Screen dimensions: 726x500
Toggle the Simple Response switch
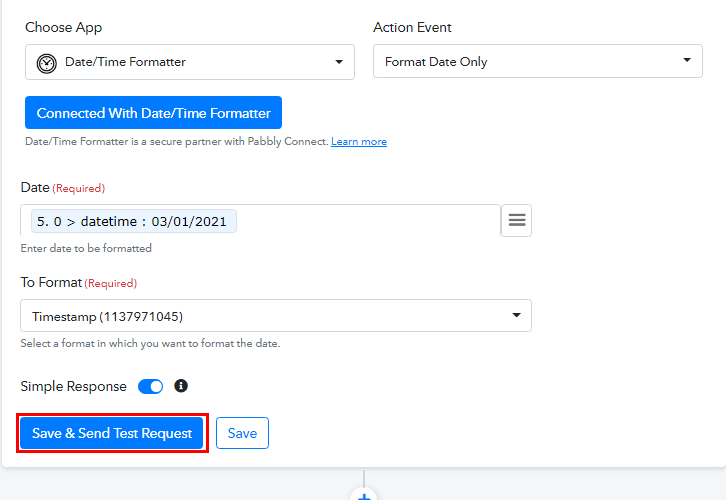(x=150, y=386)
